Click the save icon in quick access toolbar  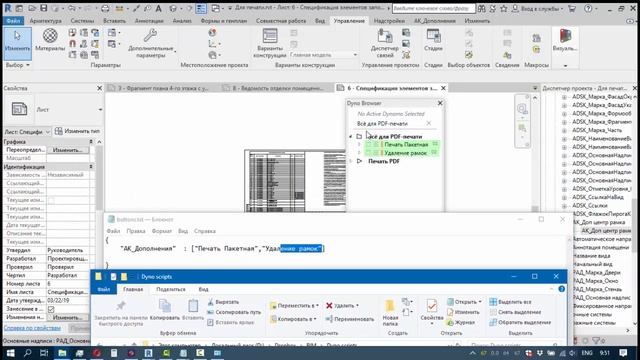pos(44,8)
